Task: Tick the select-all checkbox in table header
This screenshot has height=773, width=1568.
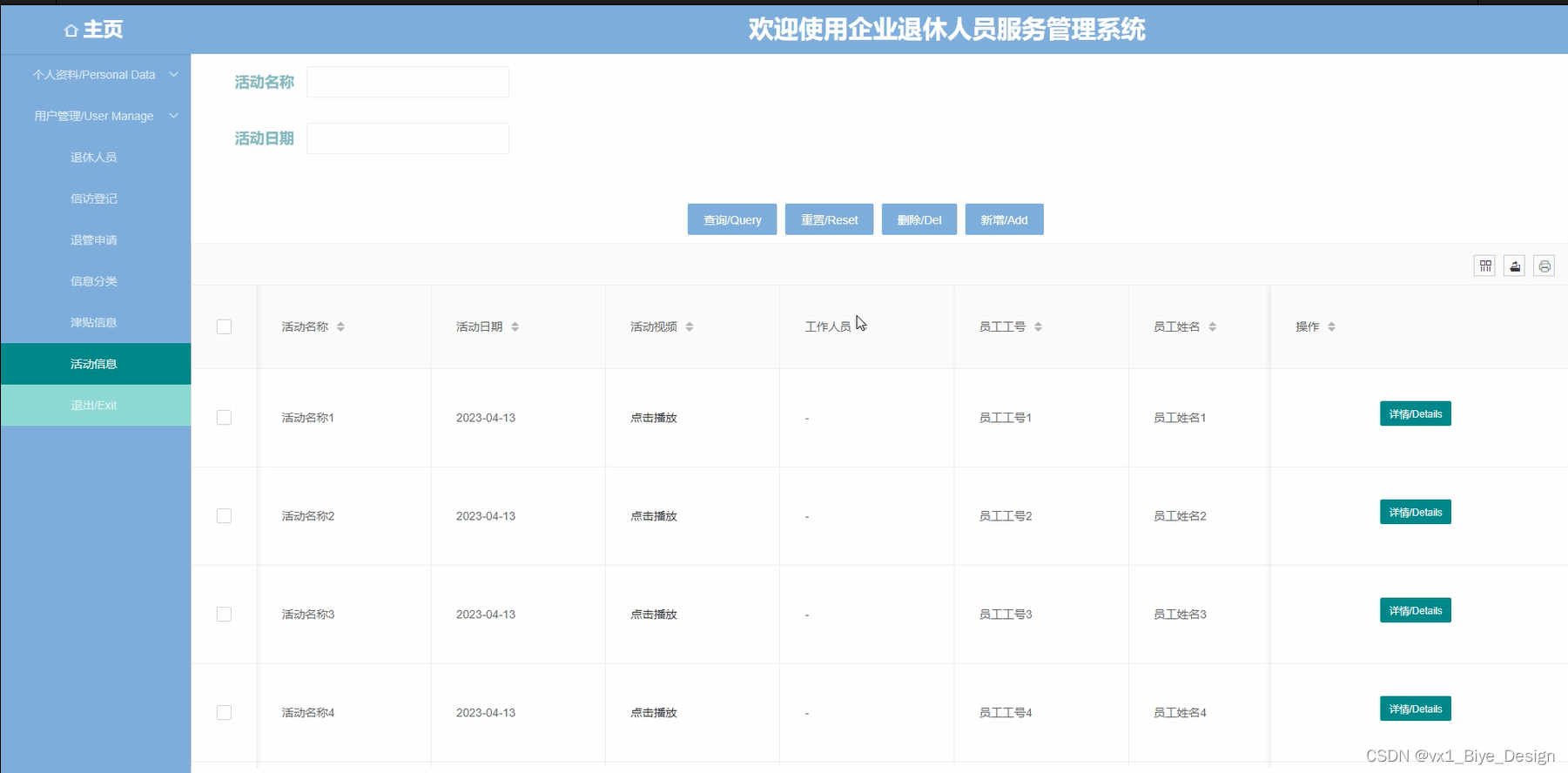Action: point(224,326)
